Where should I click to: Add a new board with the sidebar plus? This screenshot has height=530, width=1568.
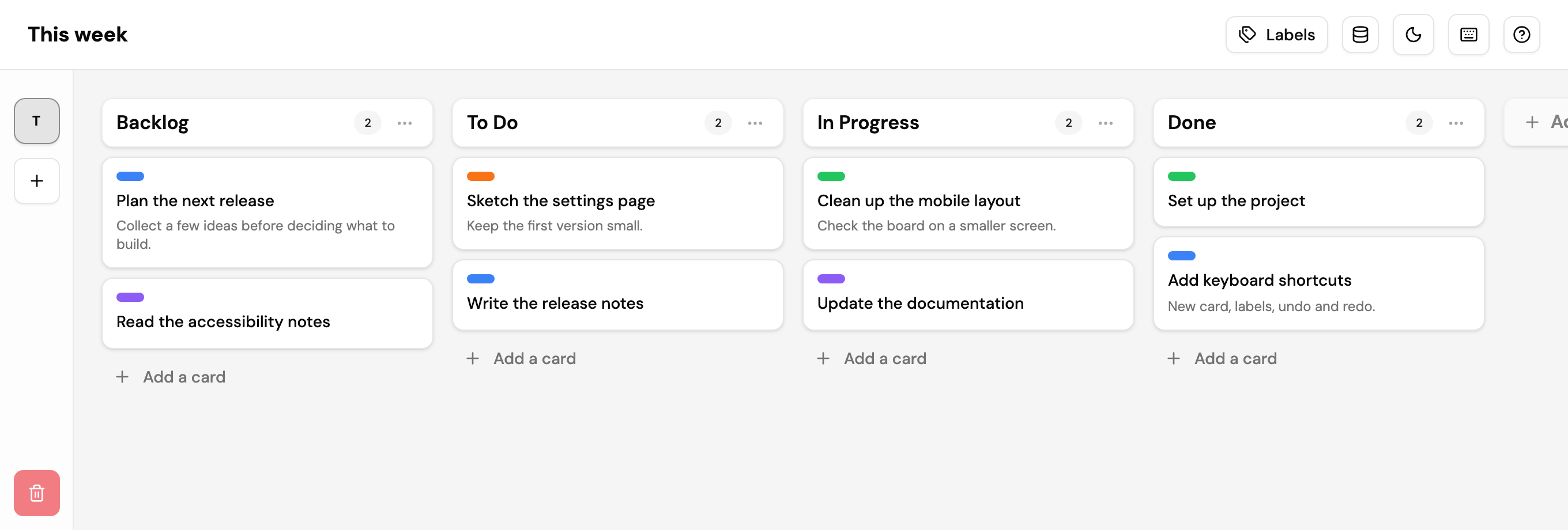pos(36,181)
